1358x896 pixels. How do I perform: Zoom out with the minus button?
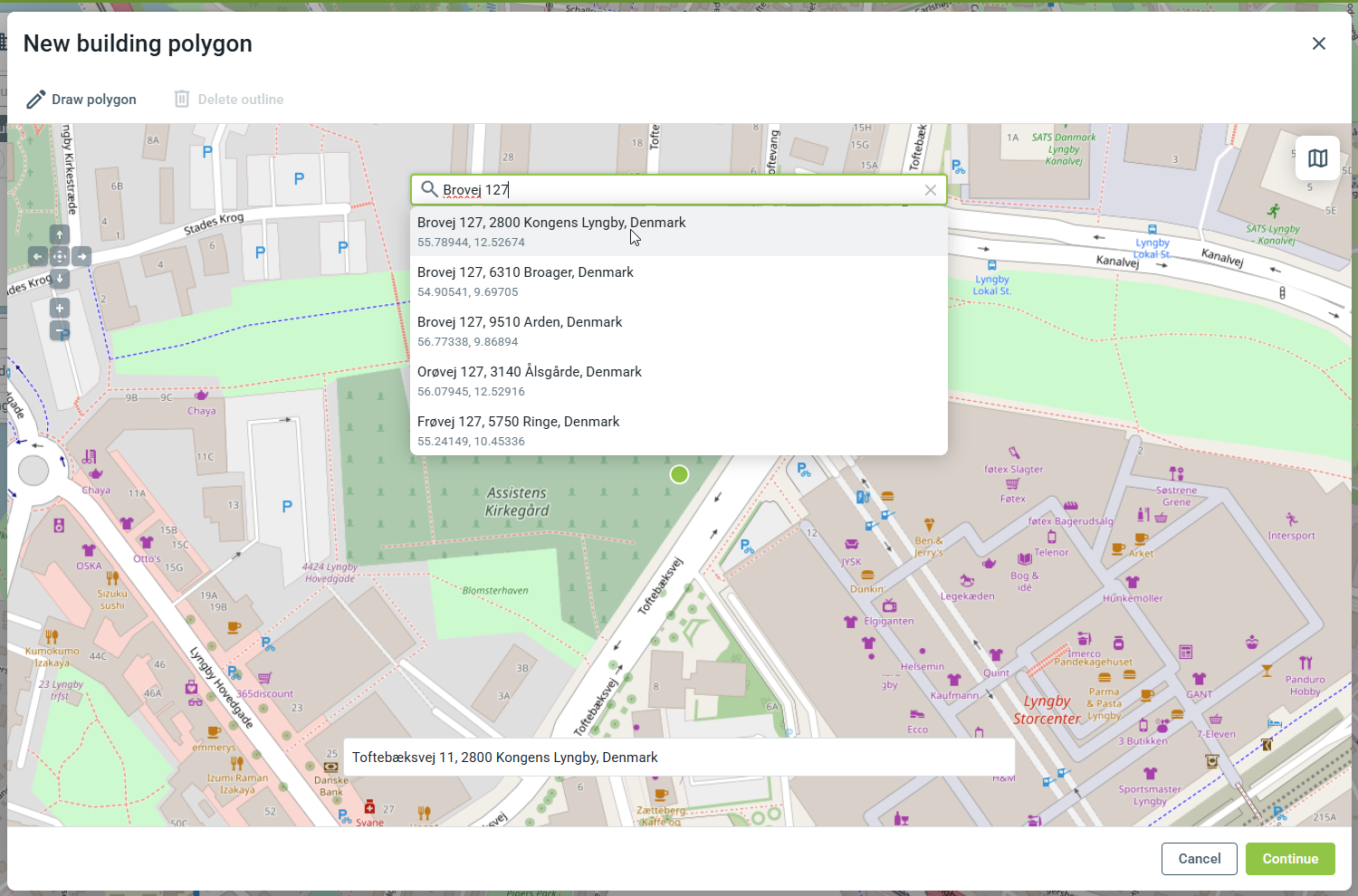pos(60,331)
